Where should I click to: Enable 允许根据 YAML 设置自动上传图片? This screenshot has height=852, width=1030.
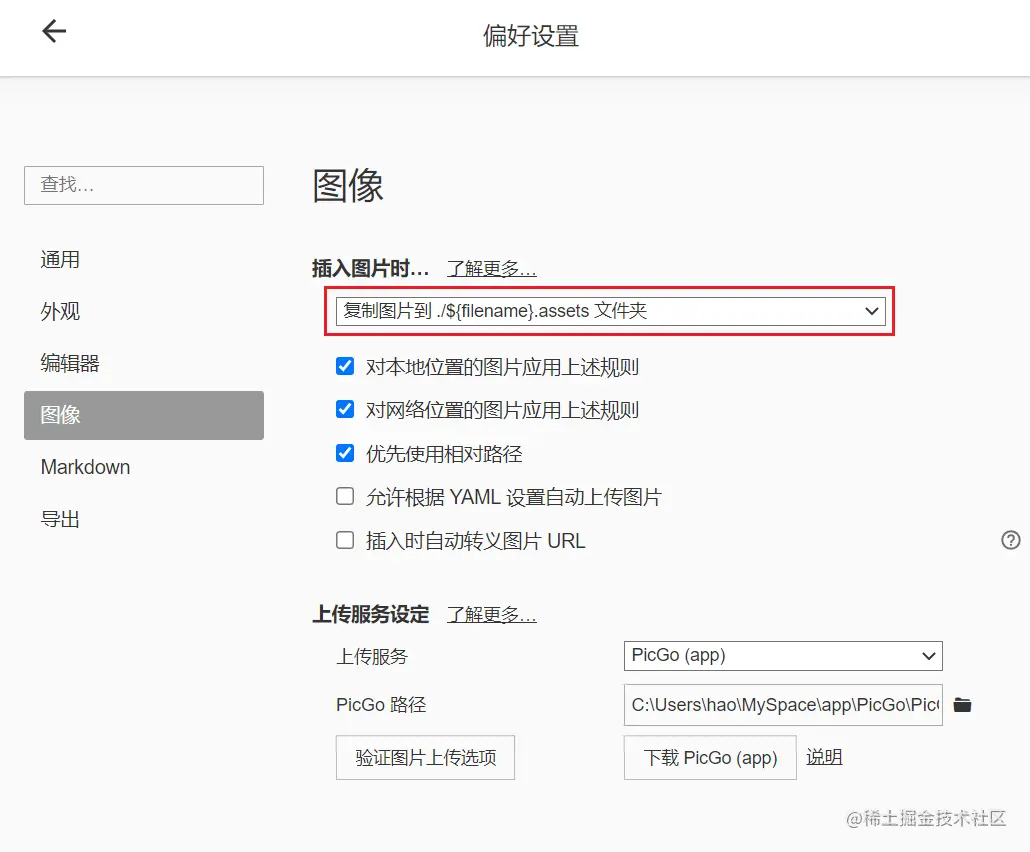coord(345,496)
